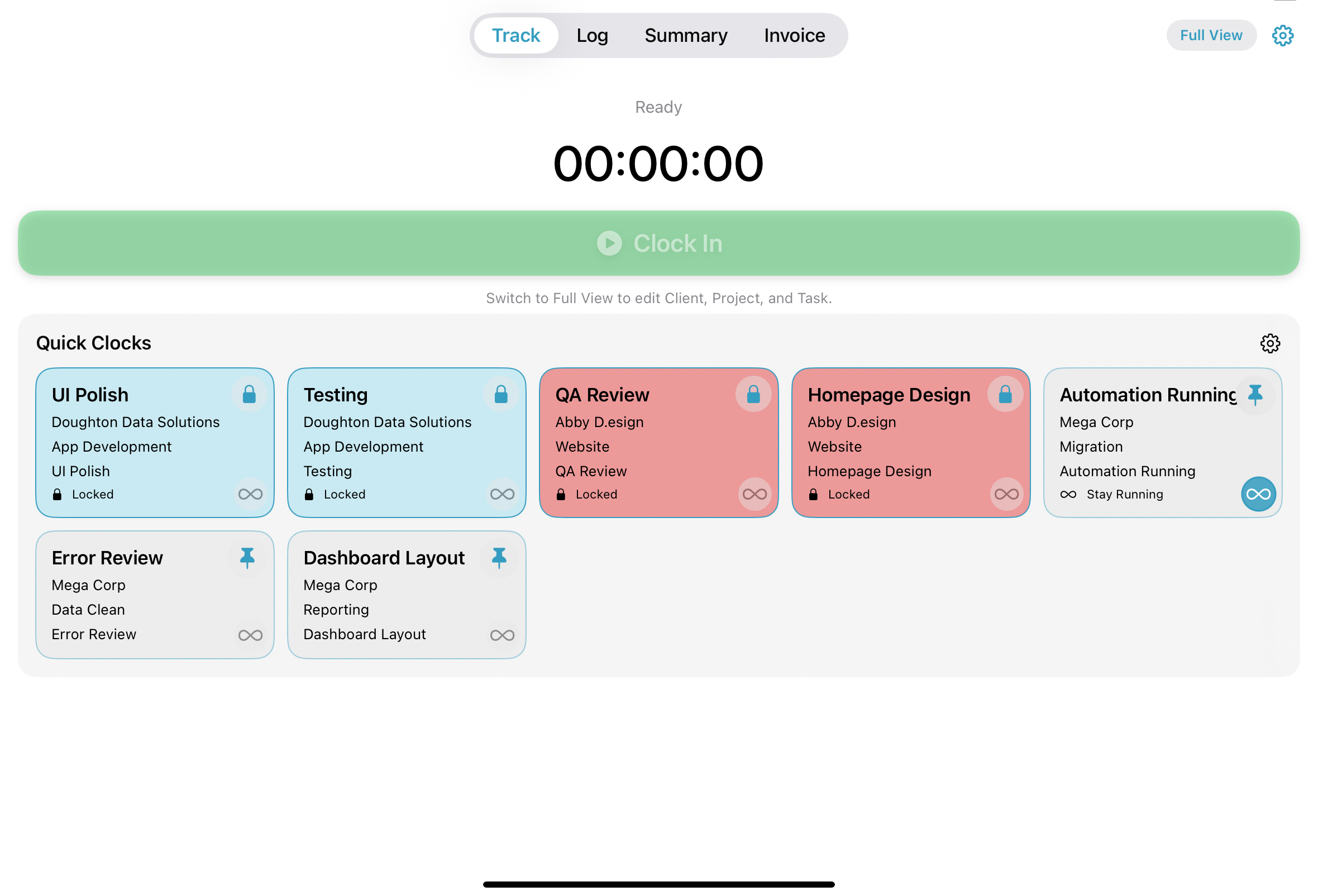Image resolution: width=1318 pixels, height=896 pixels.
Task: Click the pin icon on Dashboard Layout card
Action: 499,558
